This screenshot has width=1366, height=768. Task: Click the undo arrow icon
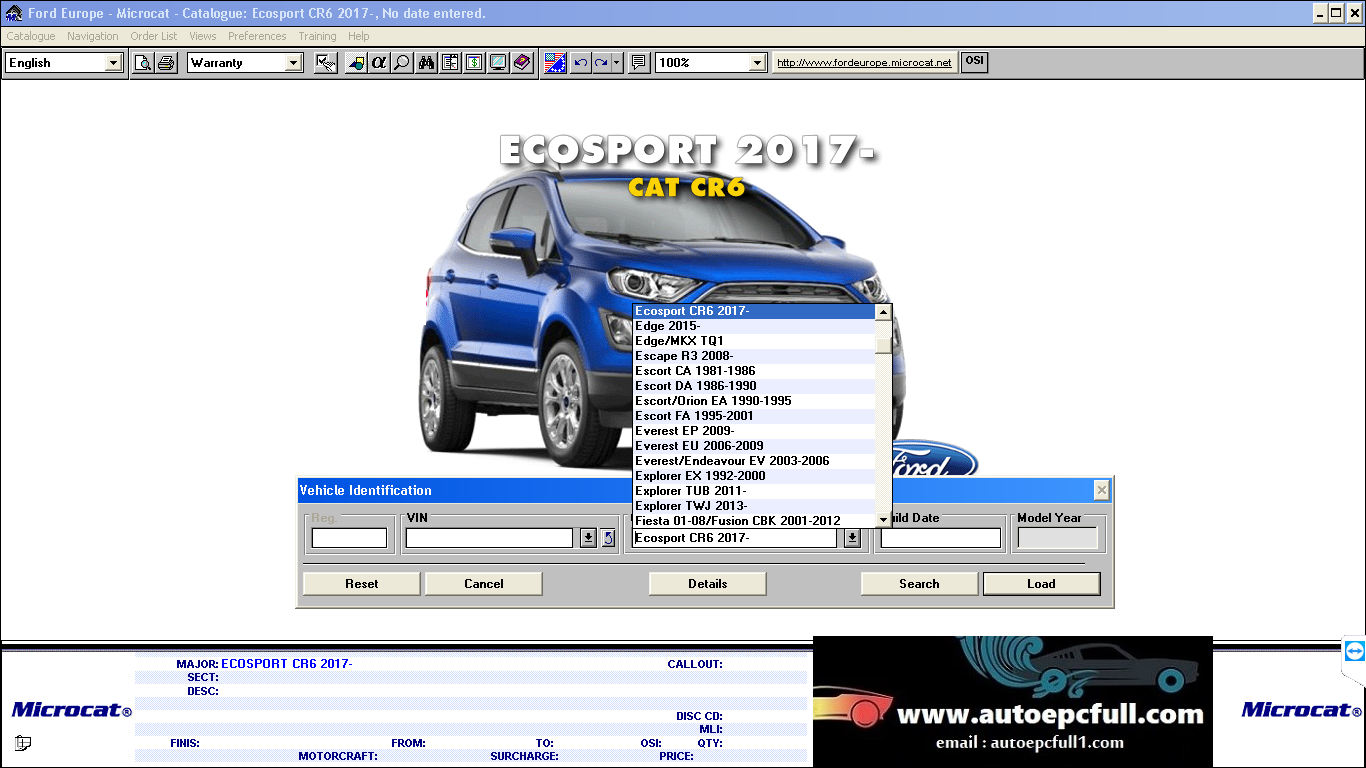(581, 63)
